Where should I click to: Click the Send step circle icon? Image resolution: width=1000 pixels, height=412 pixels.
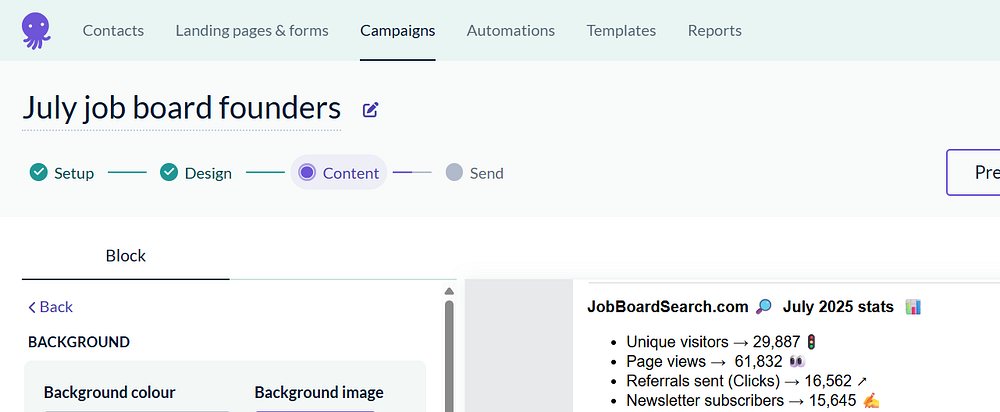(x=454, y=173)
